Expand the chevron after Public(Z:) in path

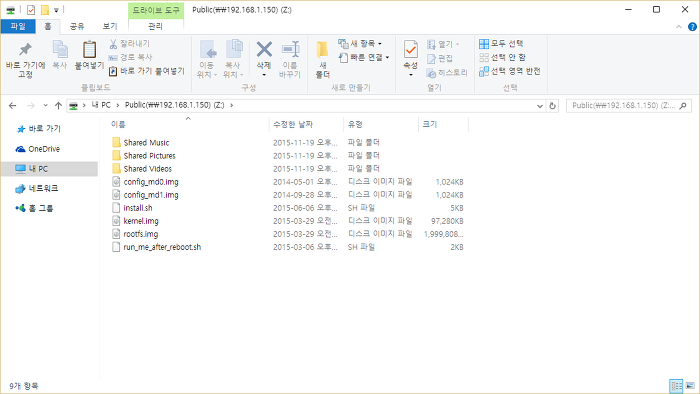point(231,105)
